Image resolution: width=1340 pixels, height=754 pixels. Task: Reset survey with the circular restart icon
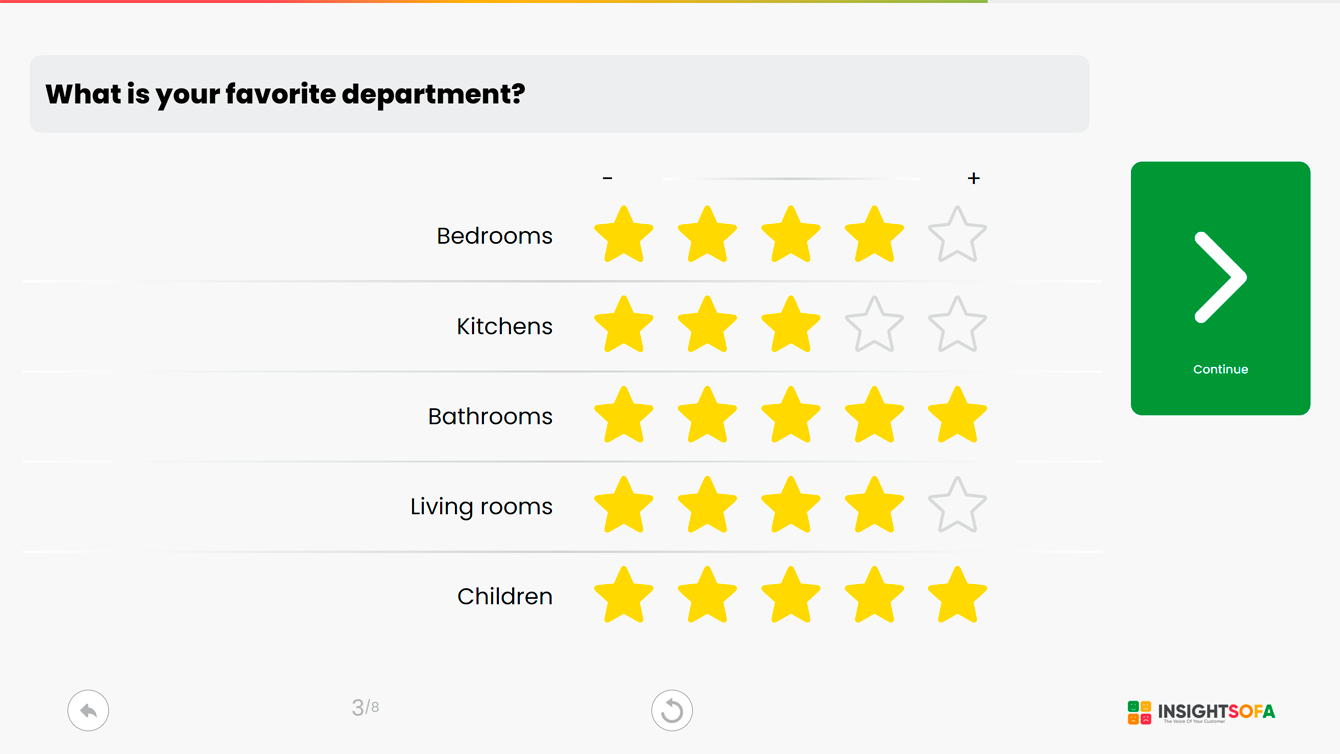672,711
